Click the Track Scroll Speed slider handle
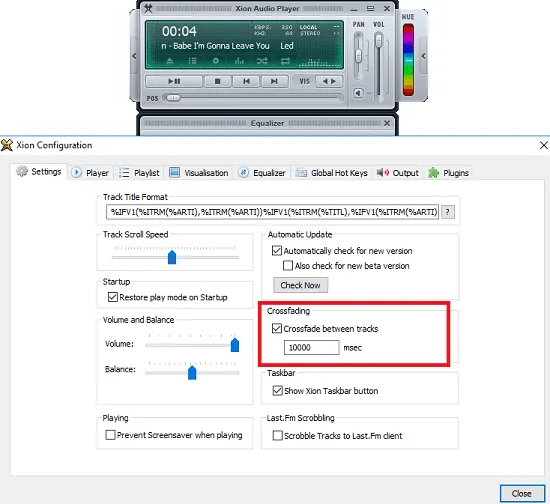Screen dimensions: 550x504 (x=172, y=257)
